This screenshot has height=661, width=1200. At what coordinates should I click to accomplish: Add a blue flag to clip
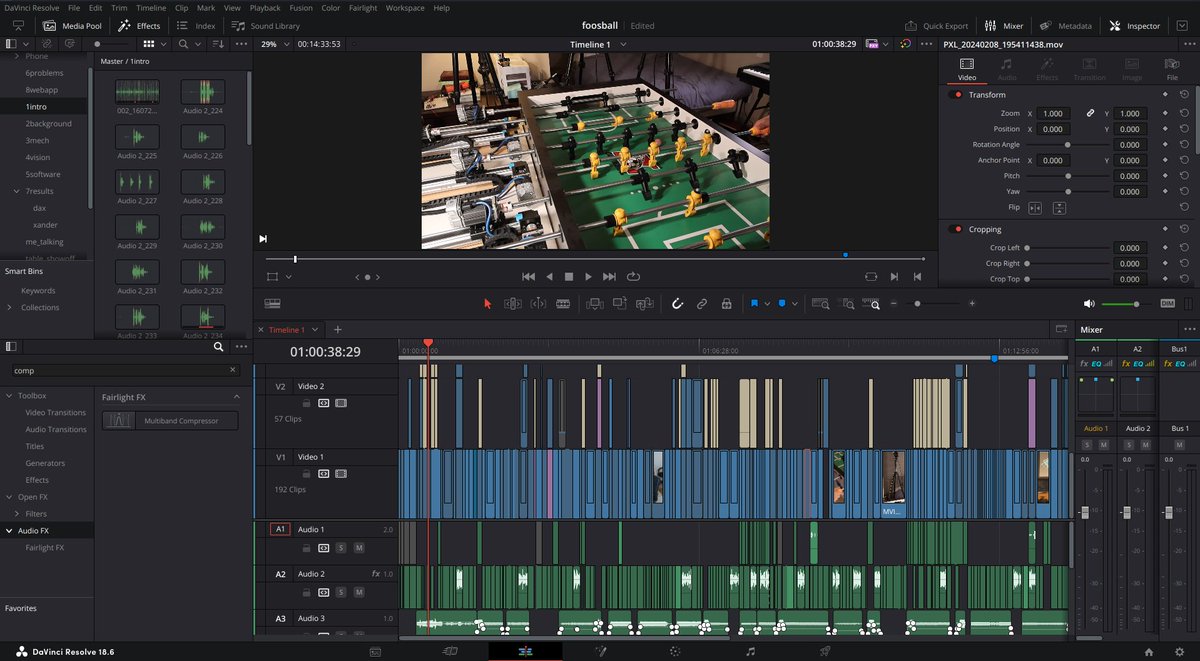click(754, 303)
